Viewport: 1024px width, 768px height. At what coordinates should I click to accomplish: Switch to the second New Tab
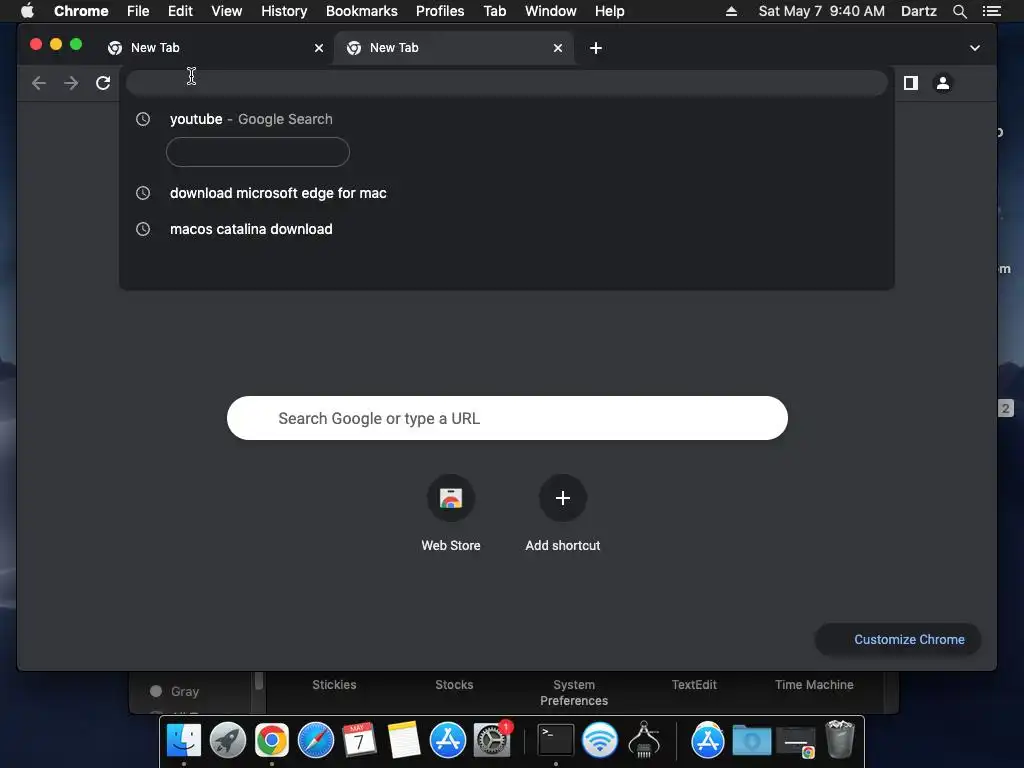[x=454, y=48]
